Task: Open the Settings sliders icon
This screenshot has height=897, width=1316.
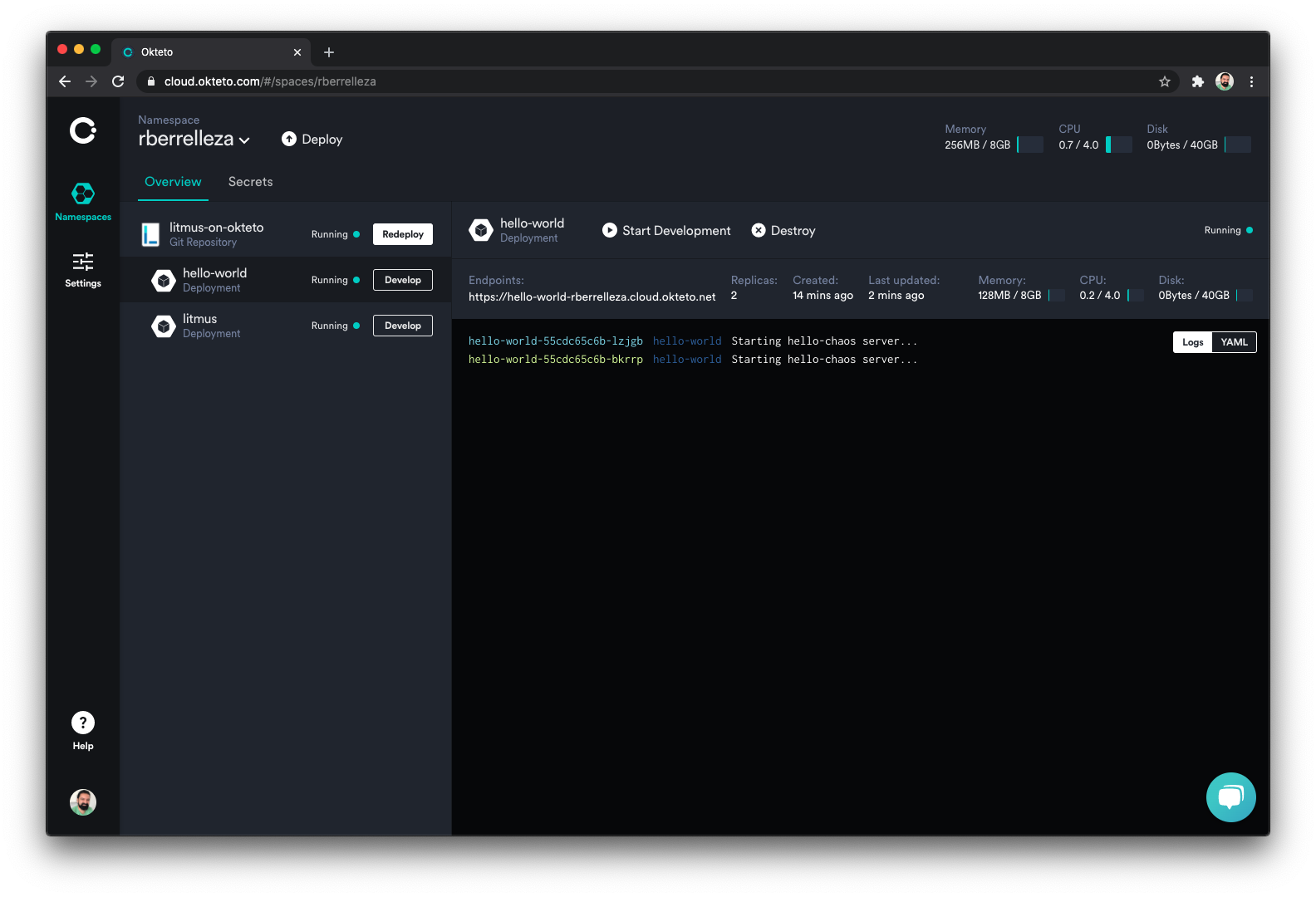Action: (83, 262)
